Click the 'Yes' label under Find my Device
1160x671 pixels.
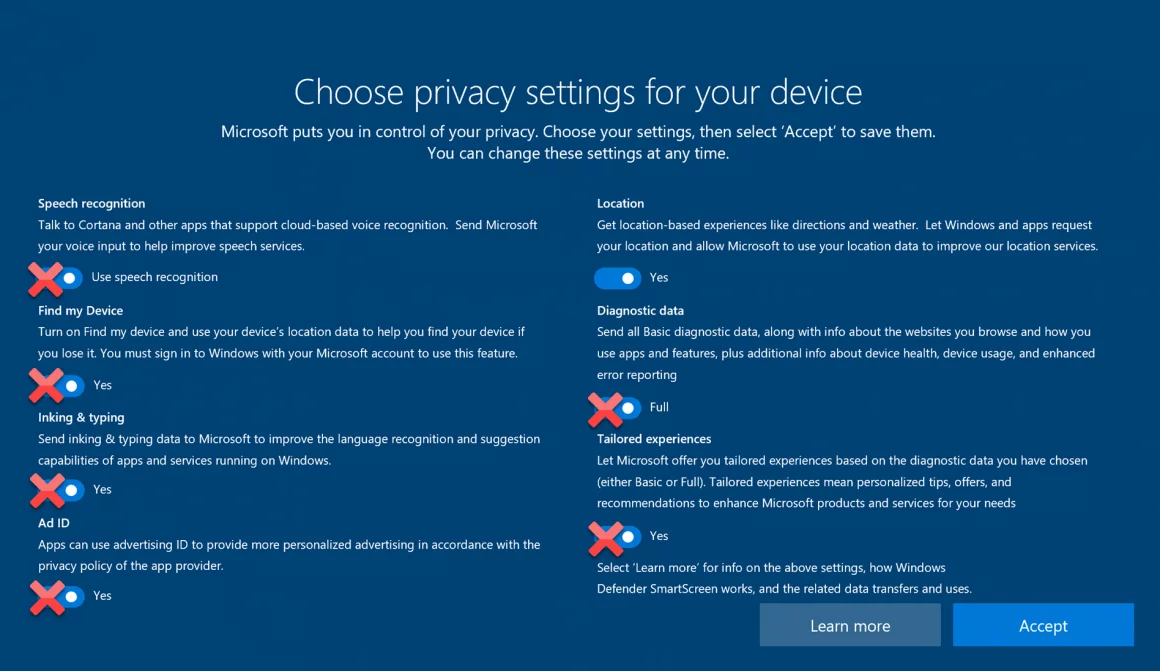coord(102,385)
